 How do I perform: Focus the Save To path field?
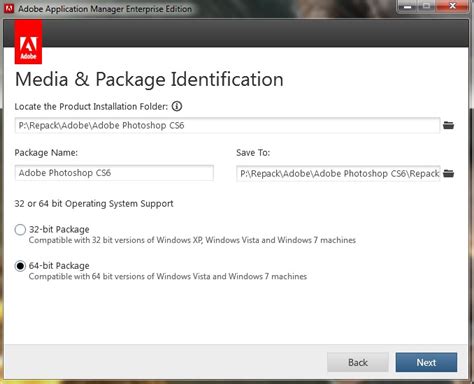(338, 174)
